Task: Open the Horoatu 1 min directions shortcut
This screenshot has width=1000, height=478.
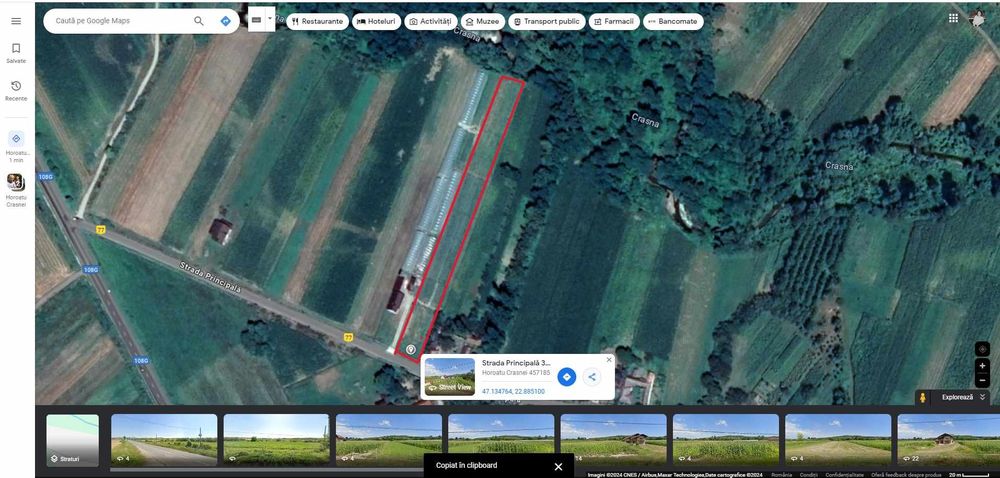Action: point(17,146)
